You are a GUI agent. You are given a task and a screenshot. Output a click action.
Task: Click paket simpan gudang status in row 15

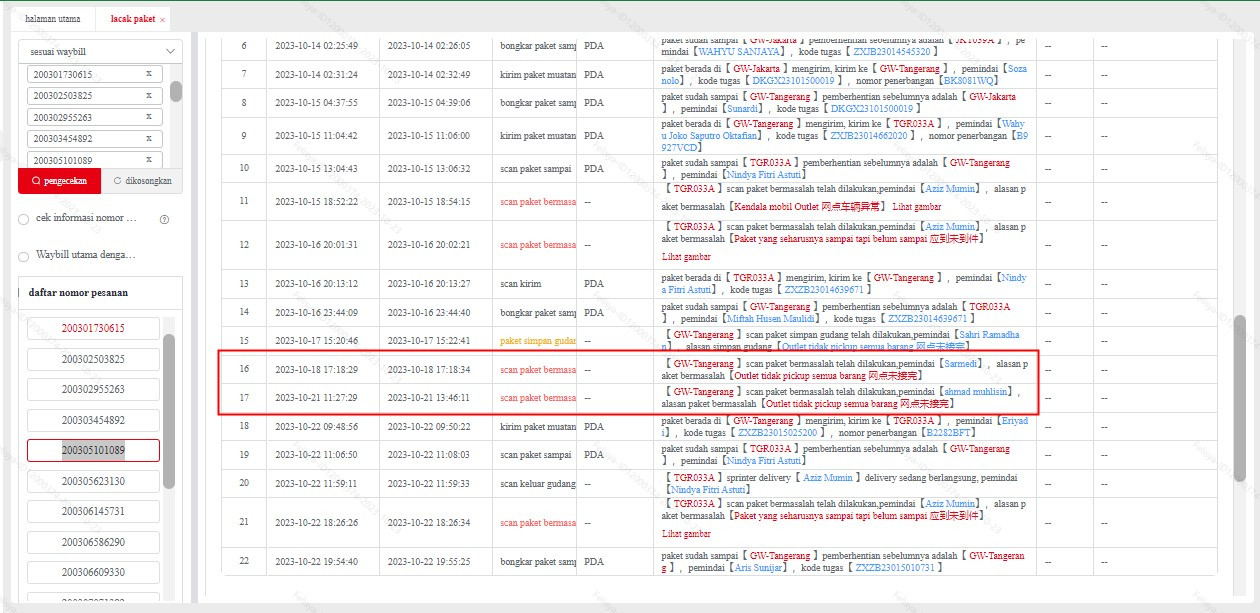(x=538, y=341)
